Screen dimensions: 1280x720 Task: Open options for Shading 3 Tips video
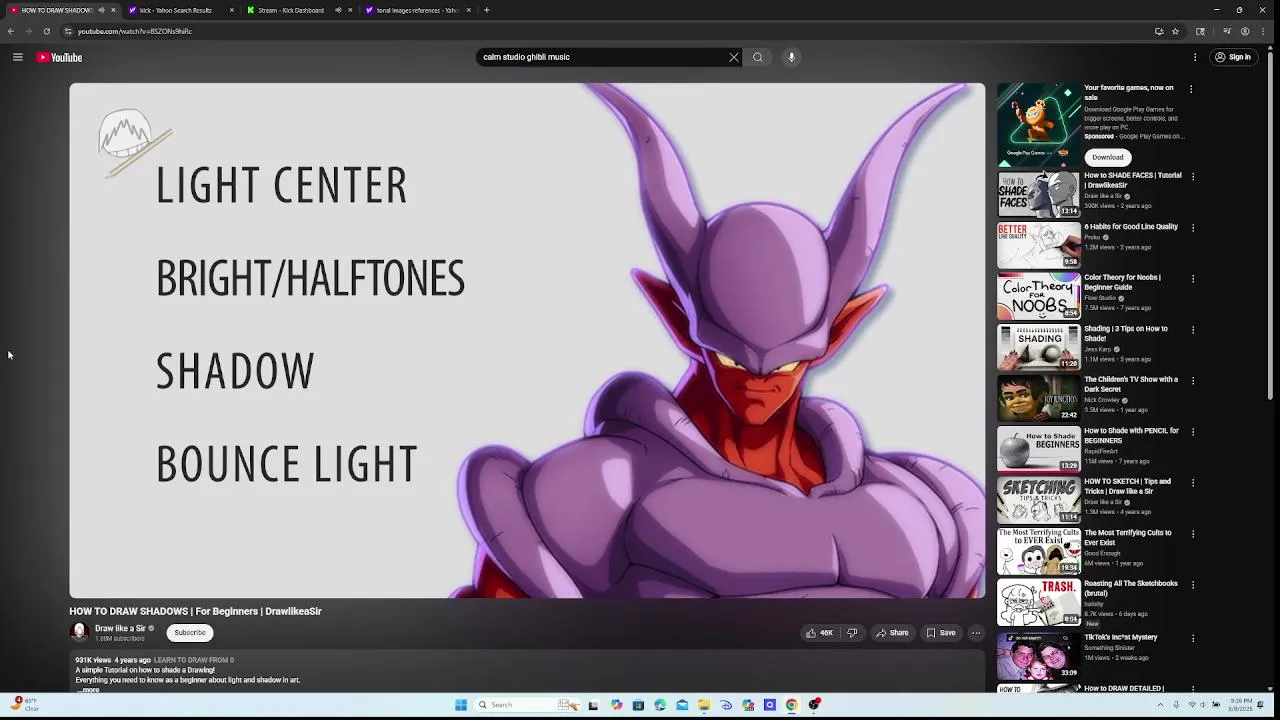point(1192,329)
